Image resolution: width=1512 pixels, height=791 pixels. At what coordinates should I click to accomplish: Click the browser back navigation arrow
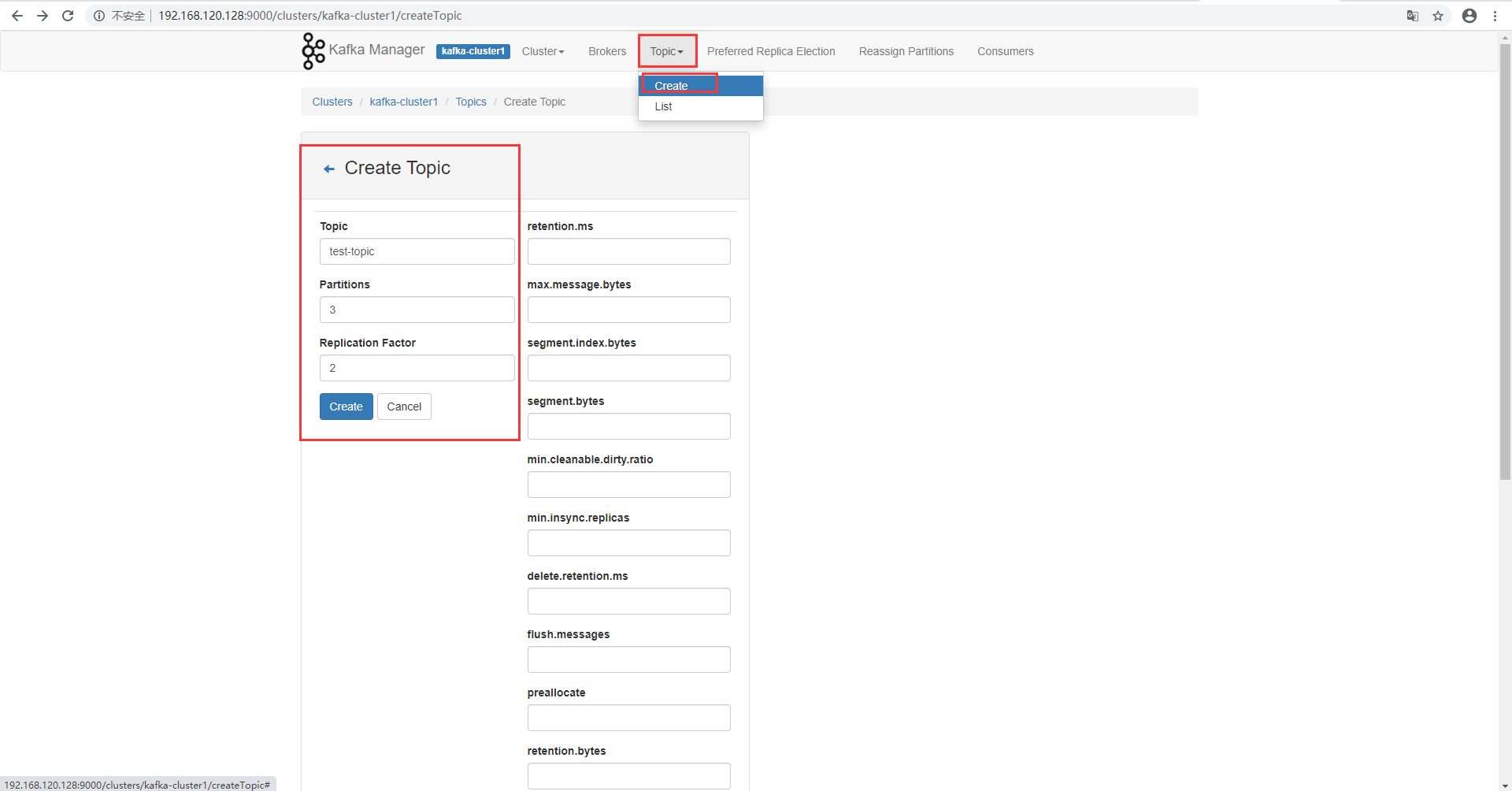(17, 15)
